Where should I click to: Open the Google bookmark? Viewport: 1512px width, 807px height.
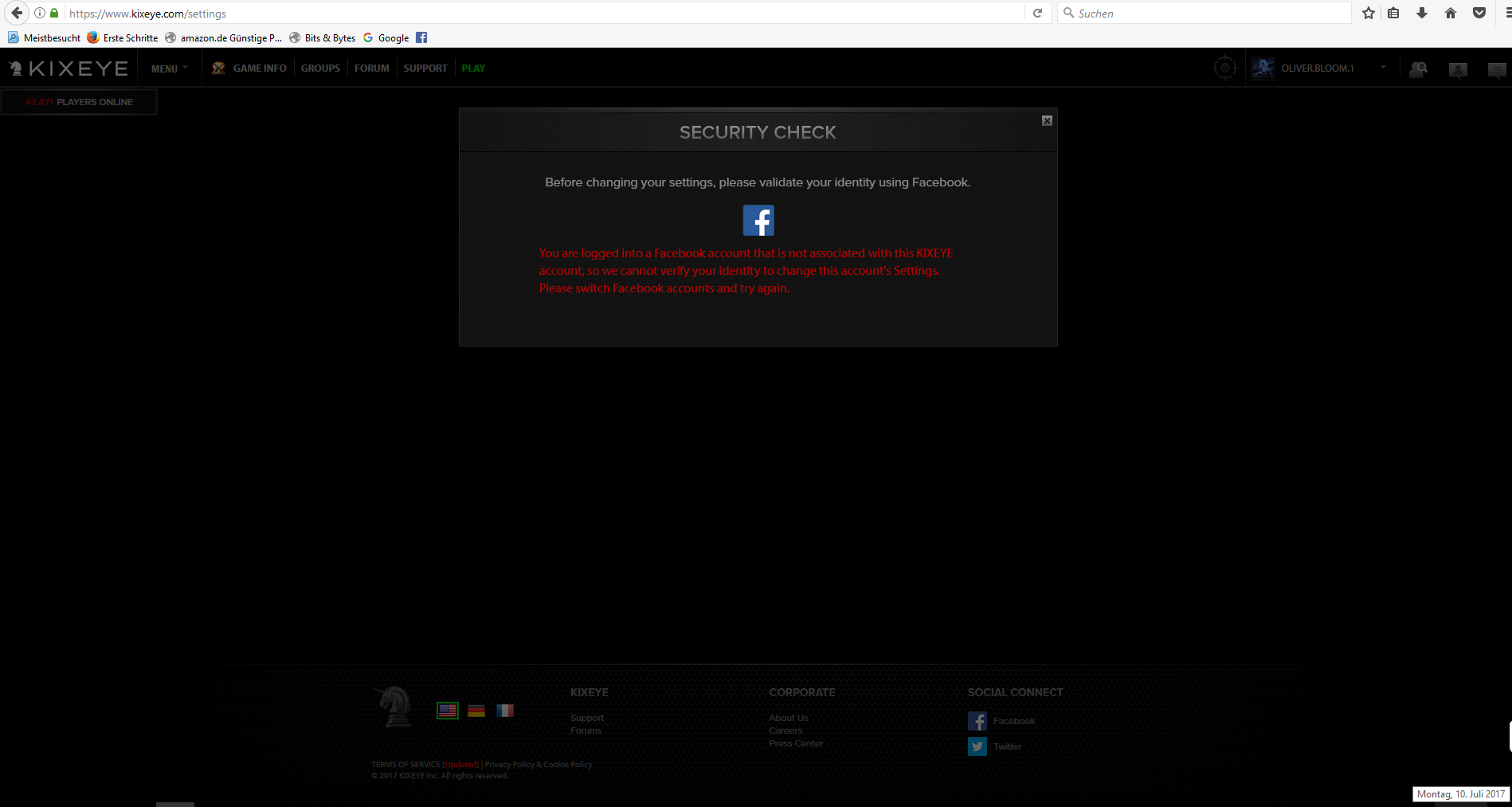[386, 37]
